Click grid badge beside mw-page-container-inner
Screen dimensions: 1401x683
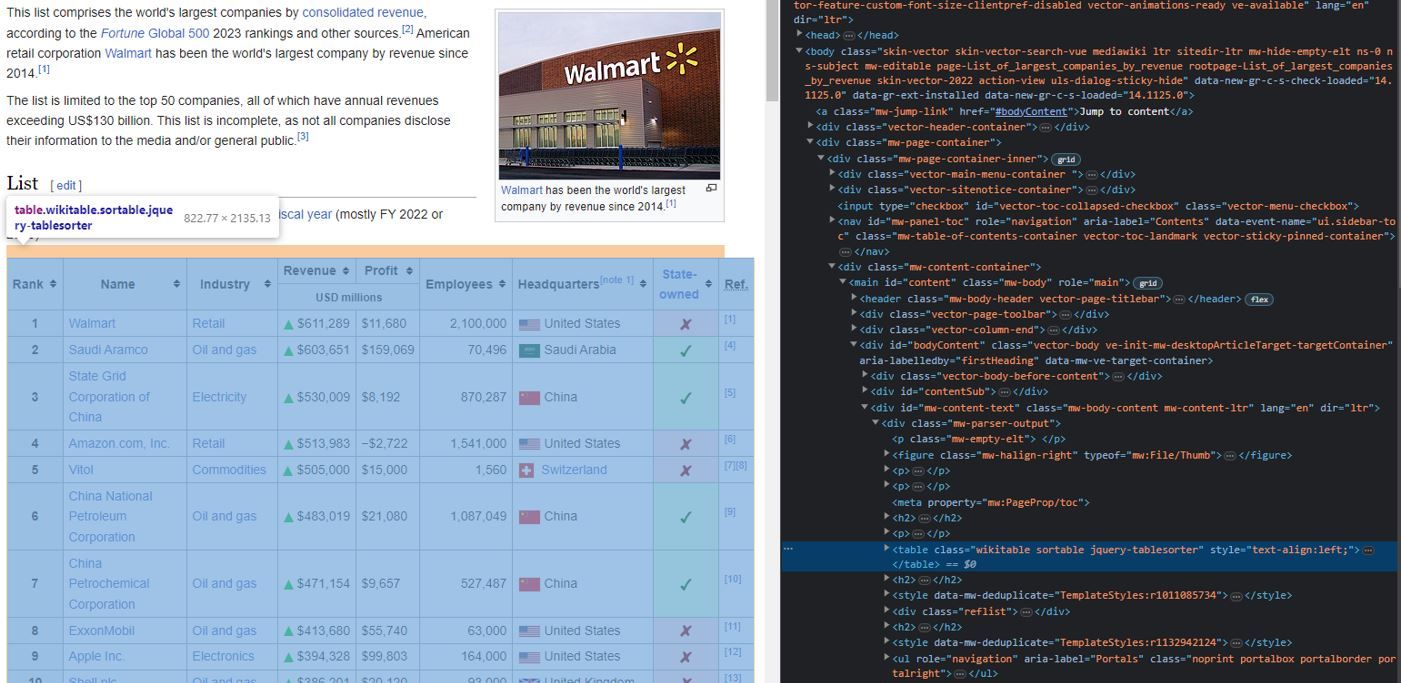1067,159
